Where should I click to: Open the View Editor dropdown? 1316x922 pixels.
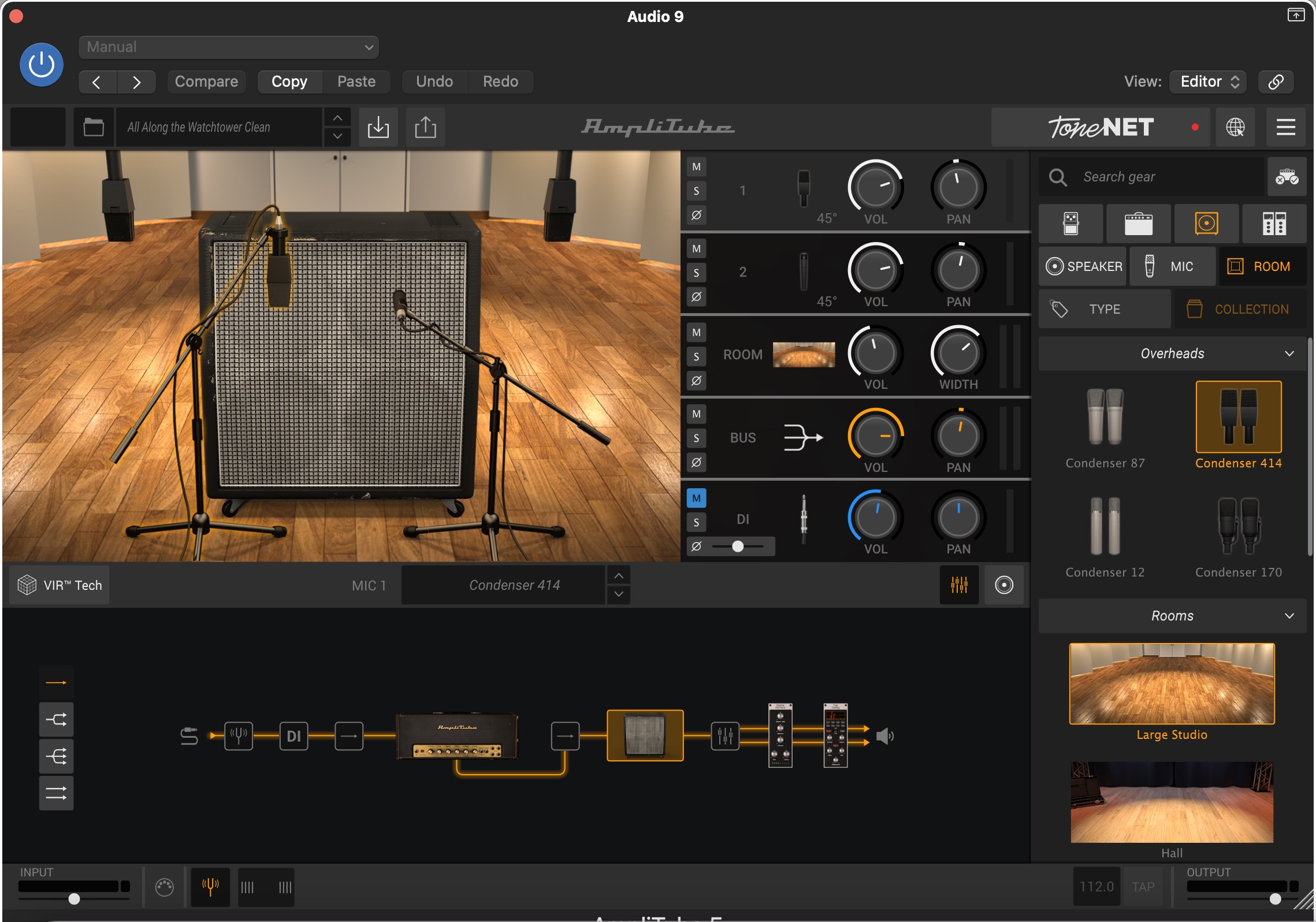1208,81
